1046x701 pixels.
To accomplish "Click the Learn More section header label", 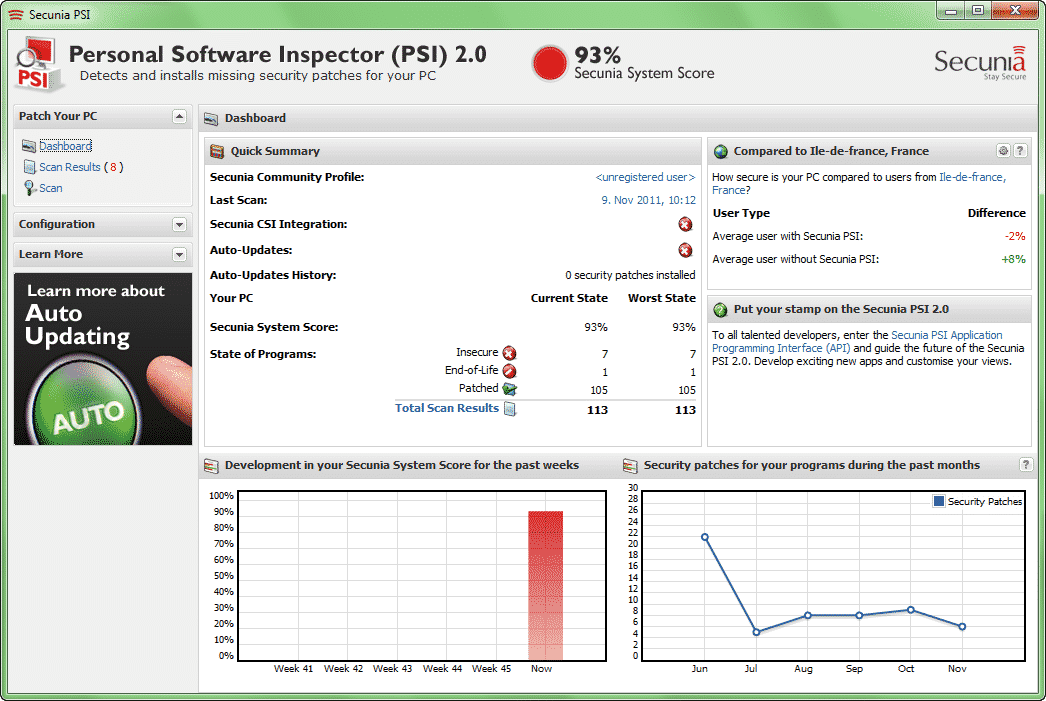I will (51, 254).
